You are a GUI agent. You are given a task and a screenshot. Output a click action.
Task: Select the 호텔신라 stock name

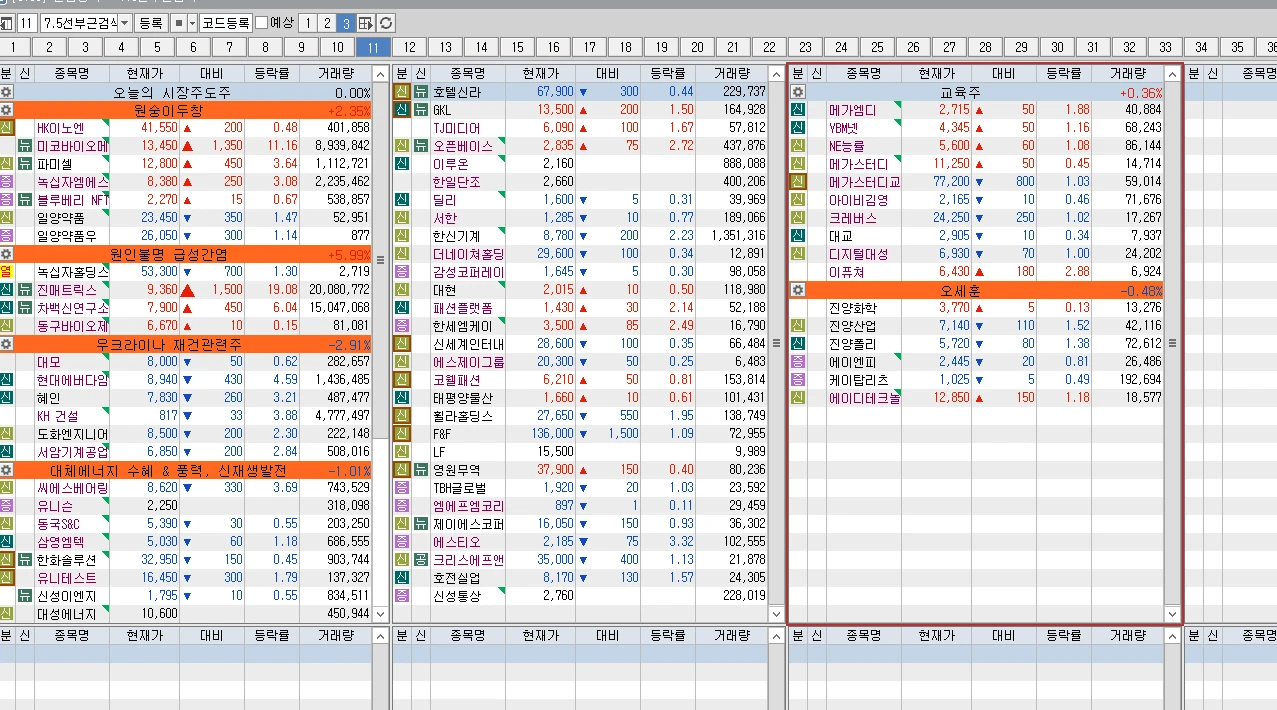[x=457, y=92]
